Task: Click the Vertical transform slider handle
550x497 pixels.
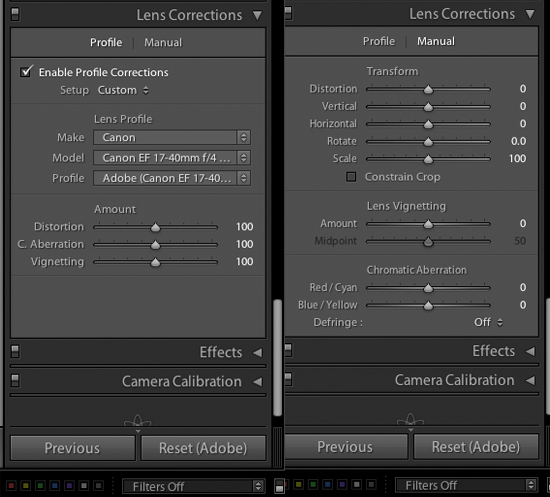Action: point(428,107)
